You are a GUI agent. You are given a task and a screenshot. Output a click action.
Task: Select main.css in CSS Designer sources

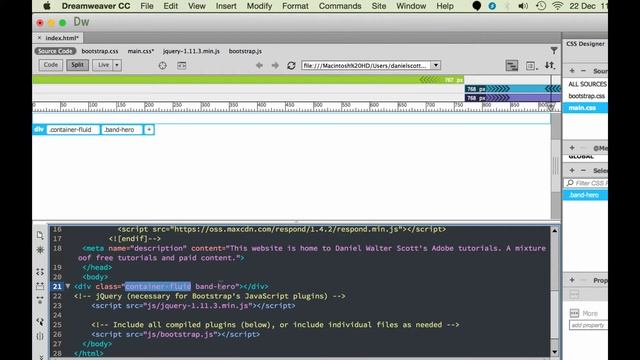click(586, 108)
